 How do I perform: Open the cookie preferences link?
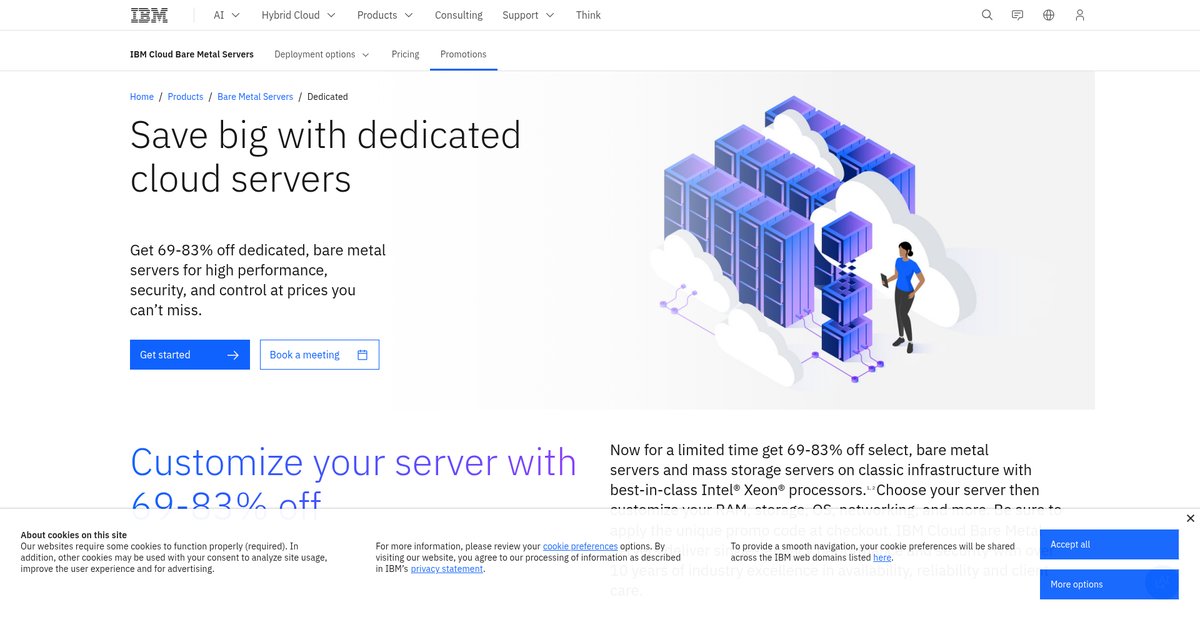pyautogui.click(x=580, y=546)
